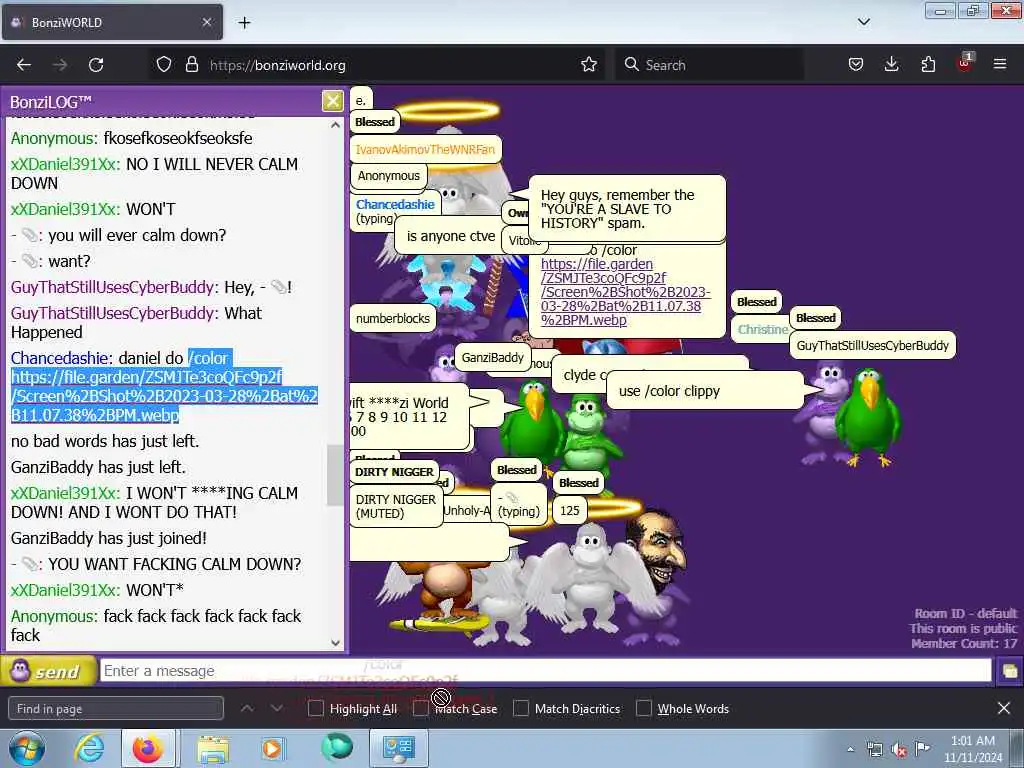The image size is (1024, 768).
Task: Enable the Whole Words checkbox
Action: [643, 709]
